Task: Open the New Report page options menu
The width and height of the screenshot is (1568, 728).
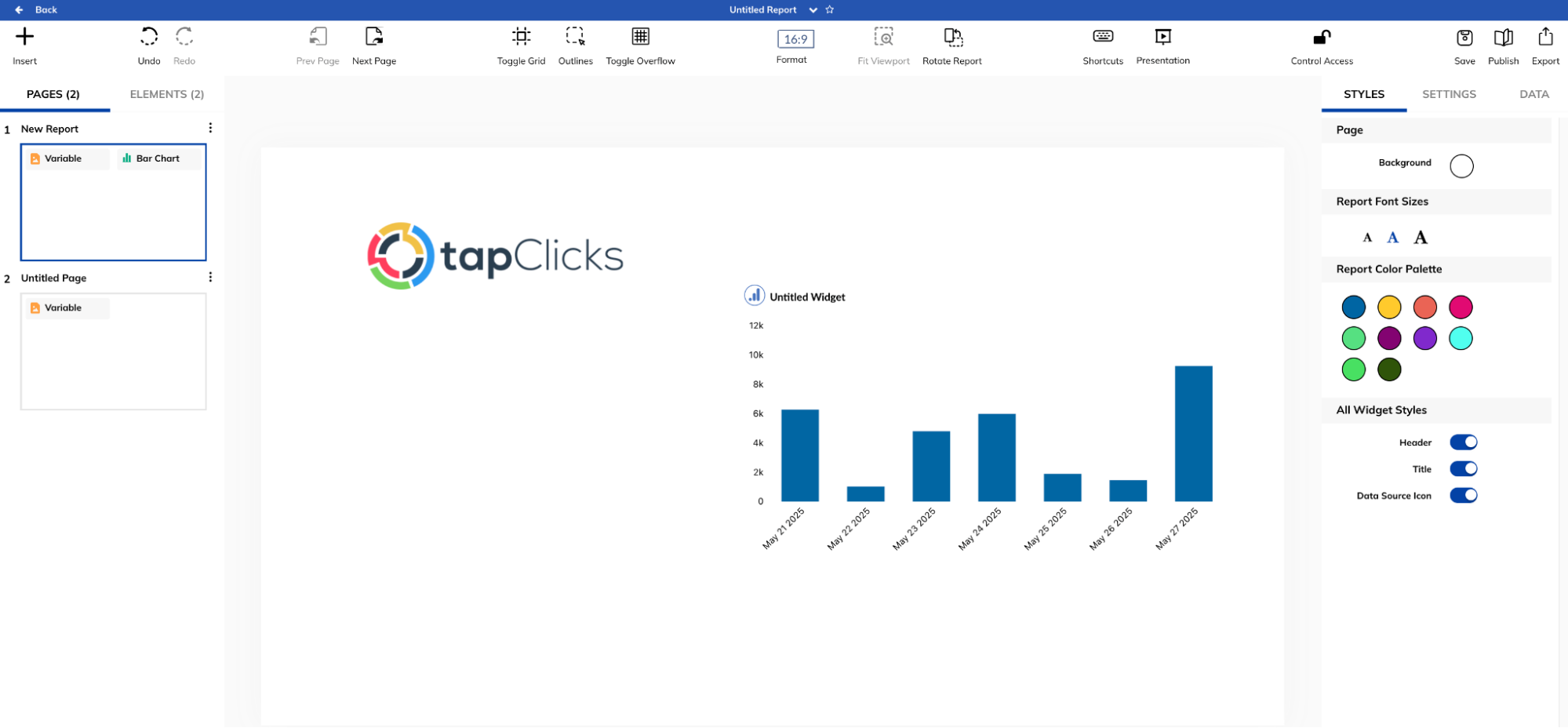Action: pos(209,126)
